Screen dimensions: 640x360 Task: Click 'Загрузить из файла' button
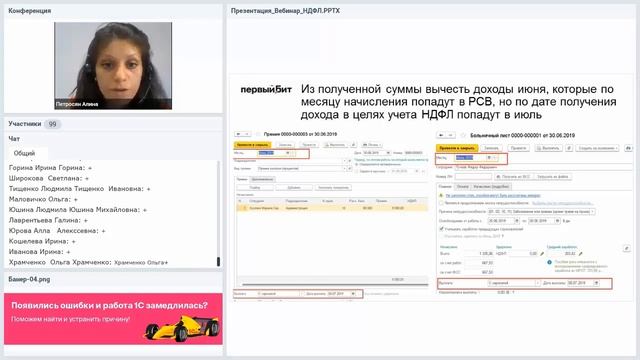[553, 177]
